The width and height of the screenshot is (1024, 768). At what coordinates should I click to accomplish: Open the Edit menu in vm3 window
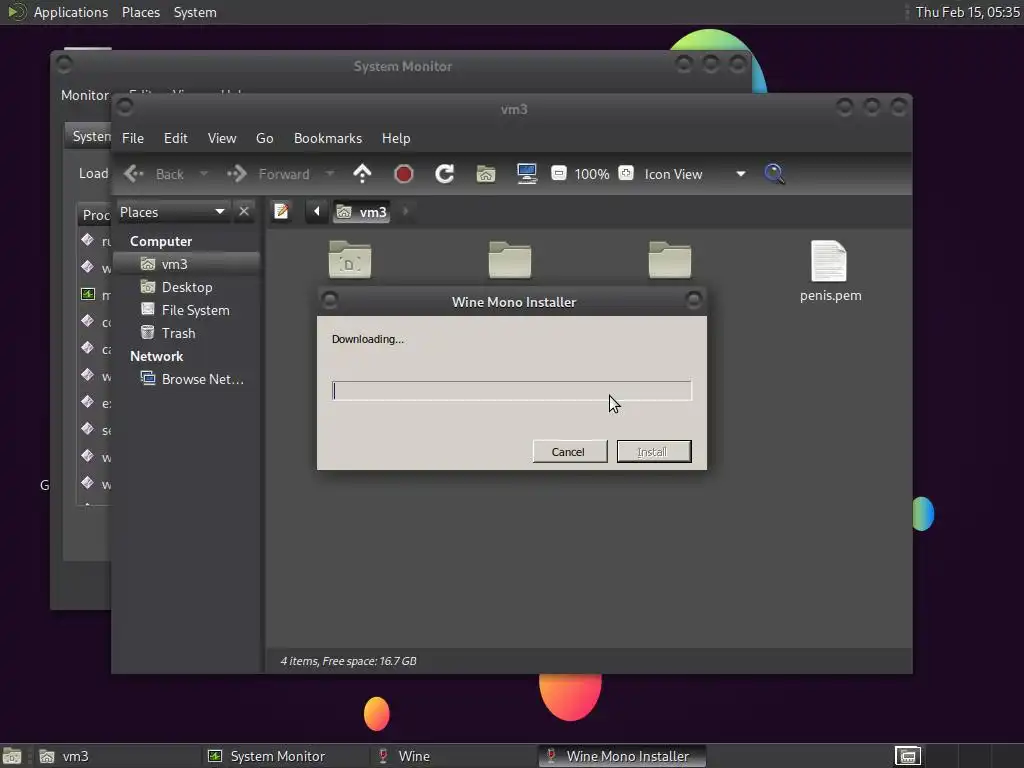point(176,138)
